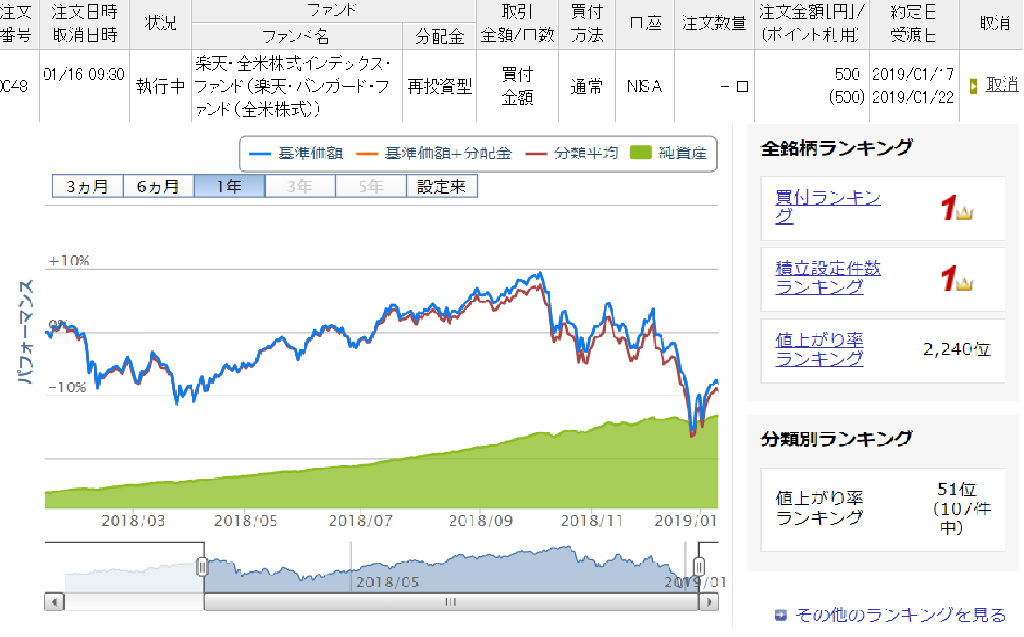Click the crown icon for 買付ランキング
This screenshot has width=1024, height=637.
coord(965,213)
